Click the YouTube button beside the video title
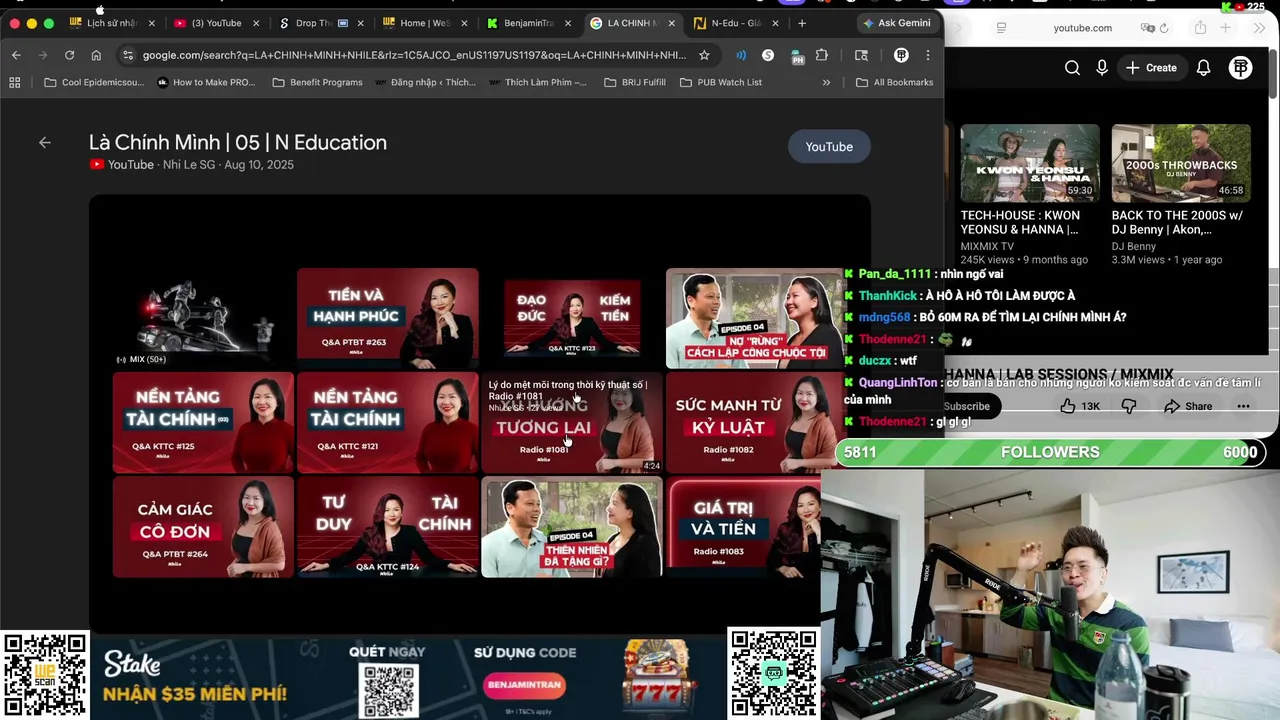The height and width of the screenshot is (720, 1280). coord(829,147)
